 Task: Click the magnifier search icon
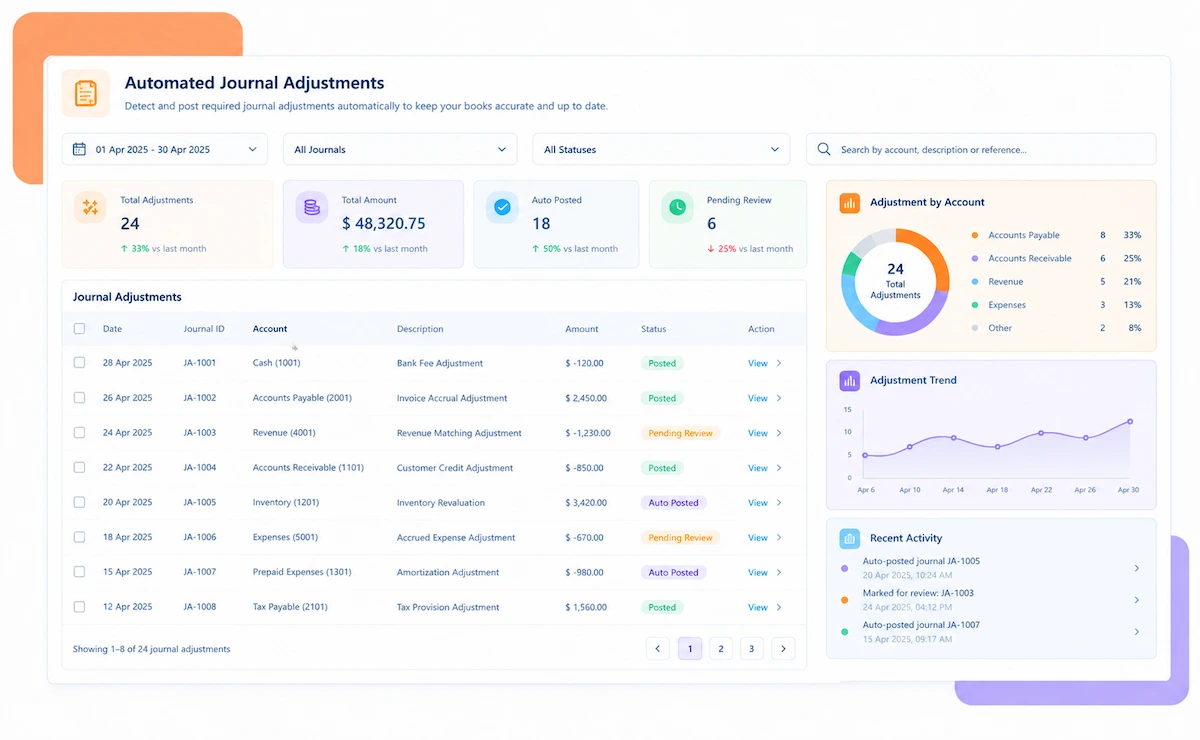coord(824,149)
